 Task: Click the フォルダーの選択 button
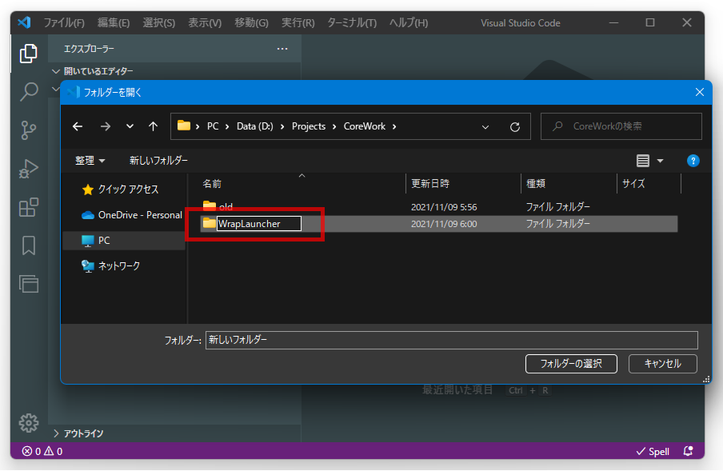(x=571, y=364)
